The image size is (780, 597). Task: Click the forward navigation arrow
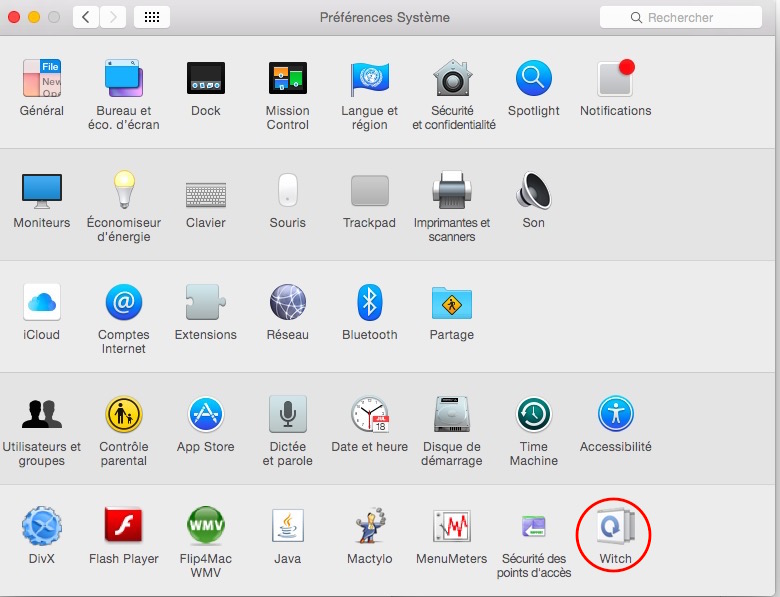(x=113, y=17)
